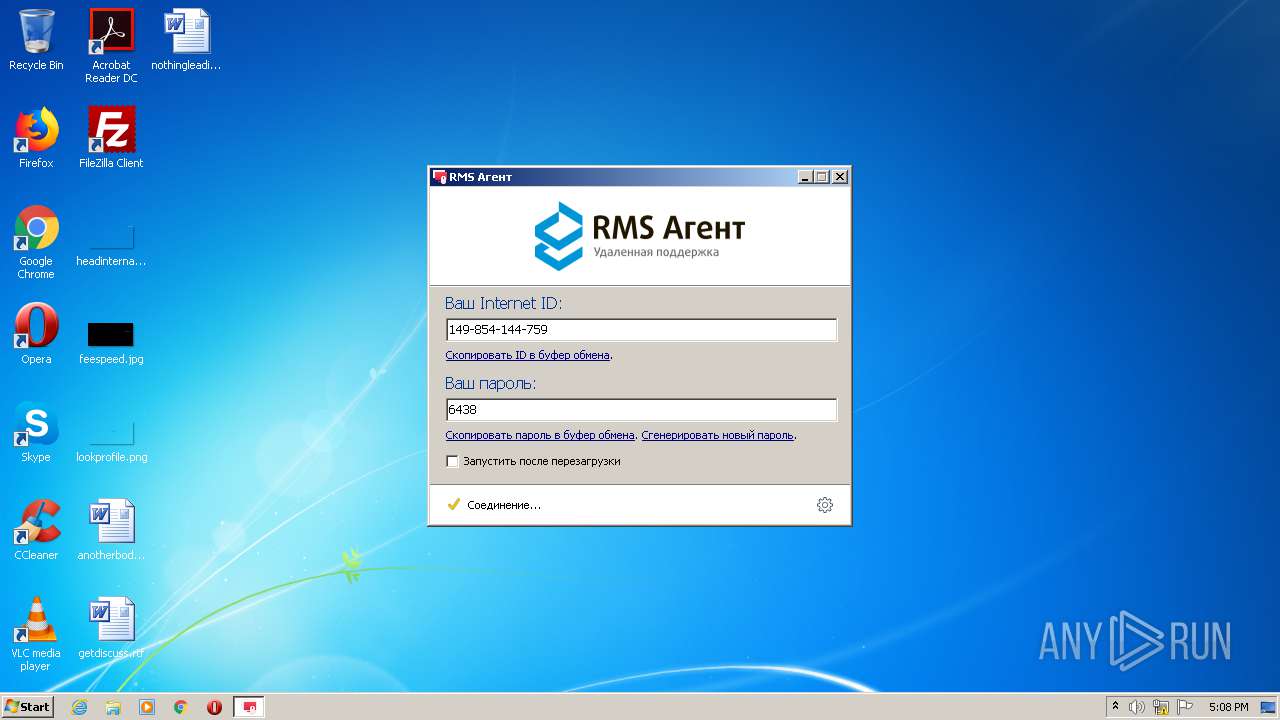Select Recycle Bin desktop icon
The height and width of the screenshot is (720, 1280).
click(36, 40)
